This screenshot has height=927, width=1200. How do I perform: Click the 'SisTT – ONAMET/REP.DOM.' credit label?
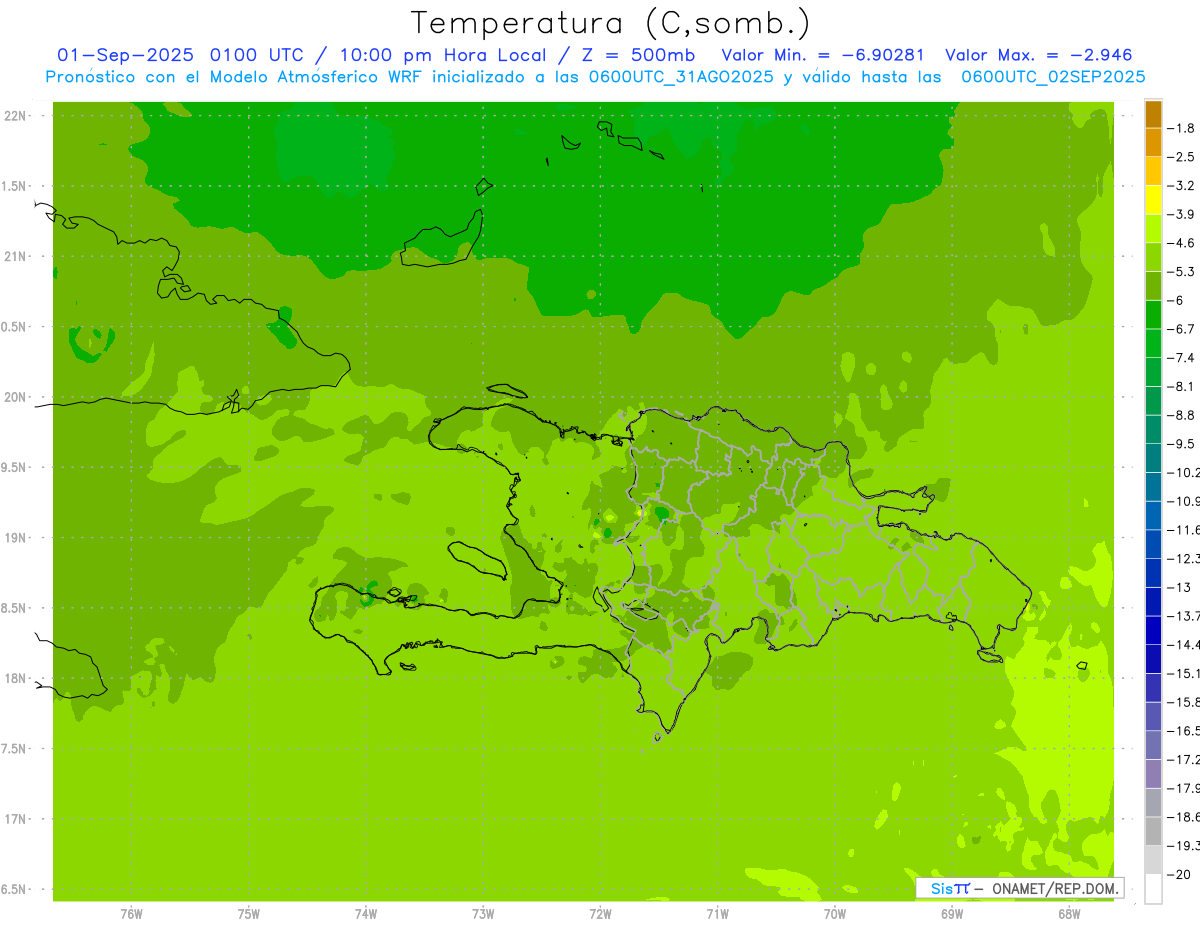[x=1020, y=888]
